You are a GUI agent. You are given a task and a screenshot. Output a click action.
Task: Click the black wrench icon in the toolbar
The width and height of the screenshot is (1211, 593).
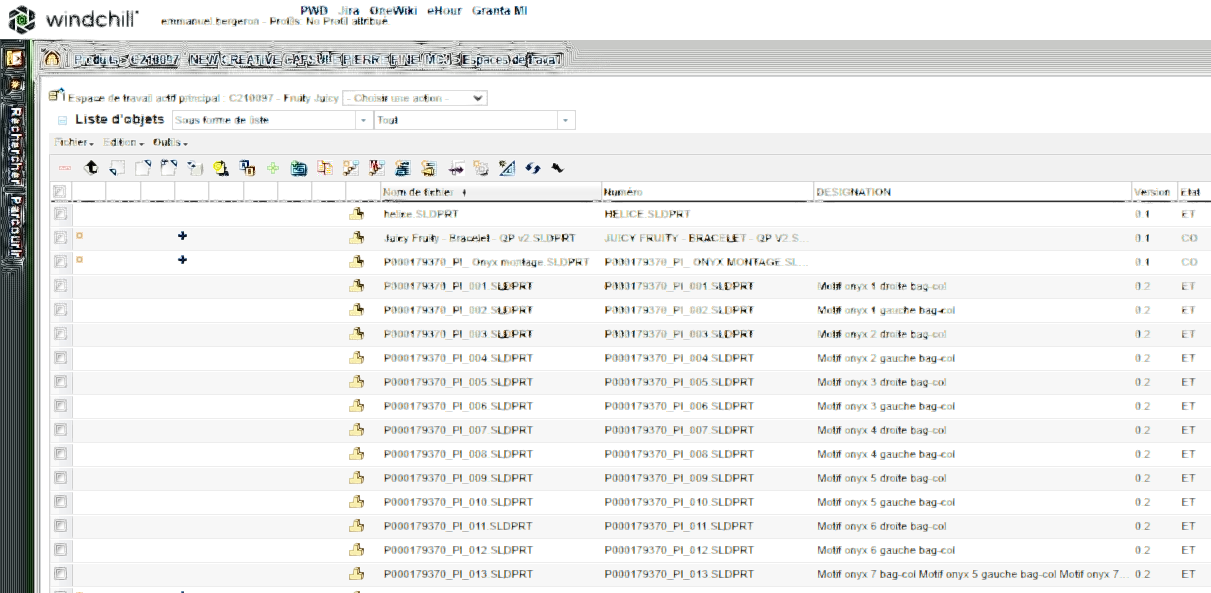point(557,168)
